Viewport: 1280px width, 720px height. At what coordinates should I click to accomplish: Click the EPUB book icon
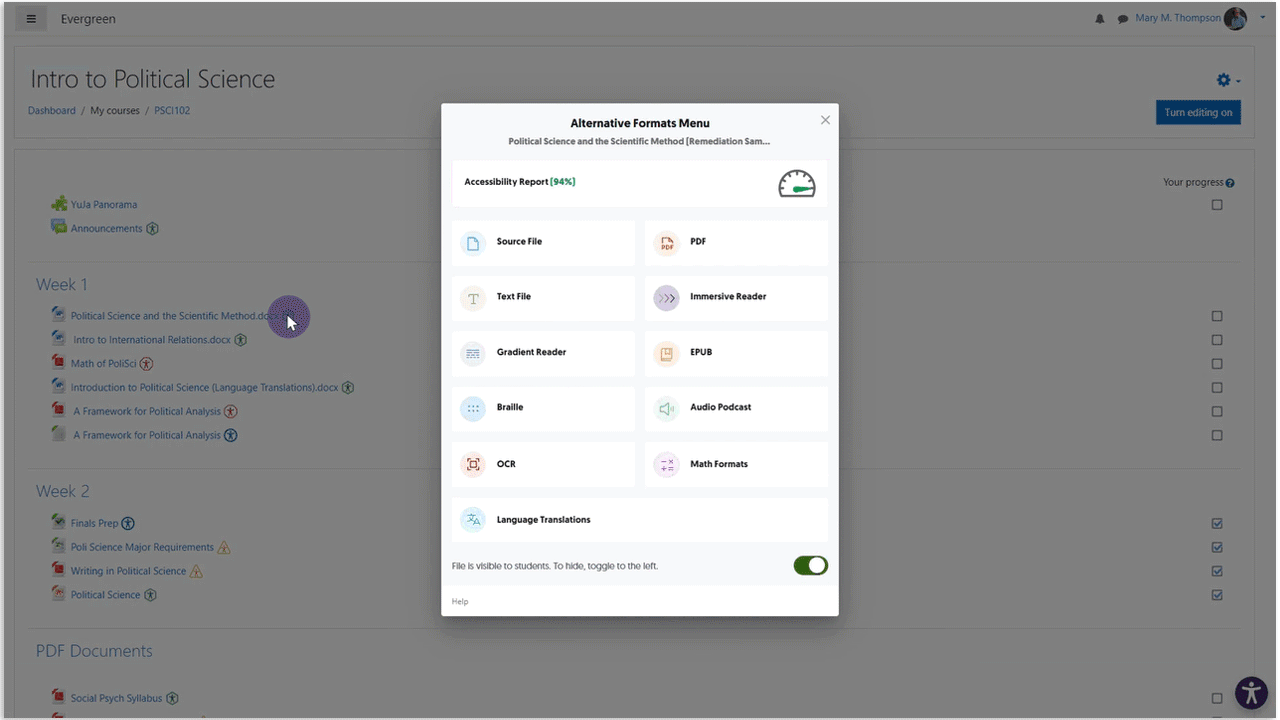pyautogui.click(x=666, y=353)
